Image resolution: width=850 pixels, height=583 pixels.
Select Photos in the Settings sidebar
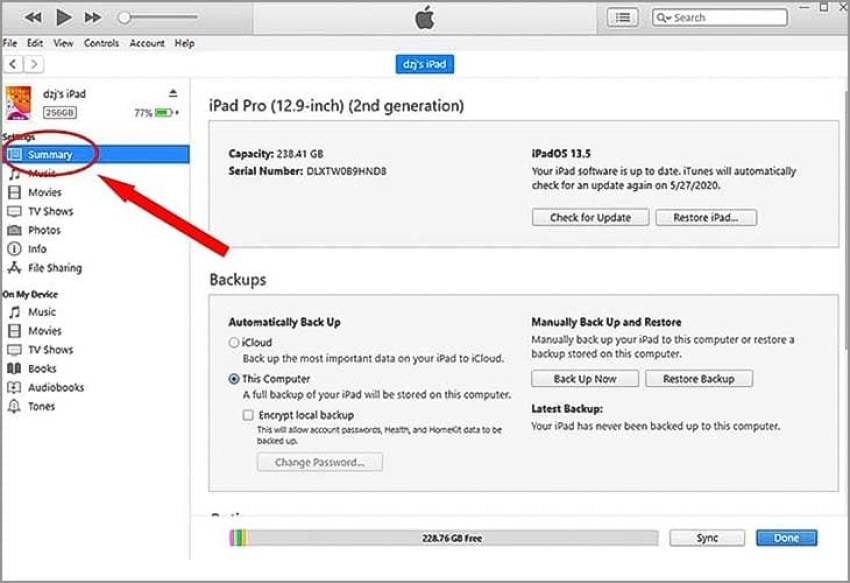[44, 230]
